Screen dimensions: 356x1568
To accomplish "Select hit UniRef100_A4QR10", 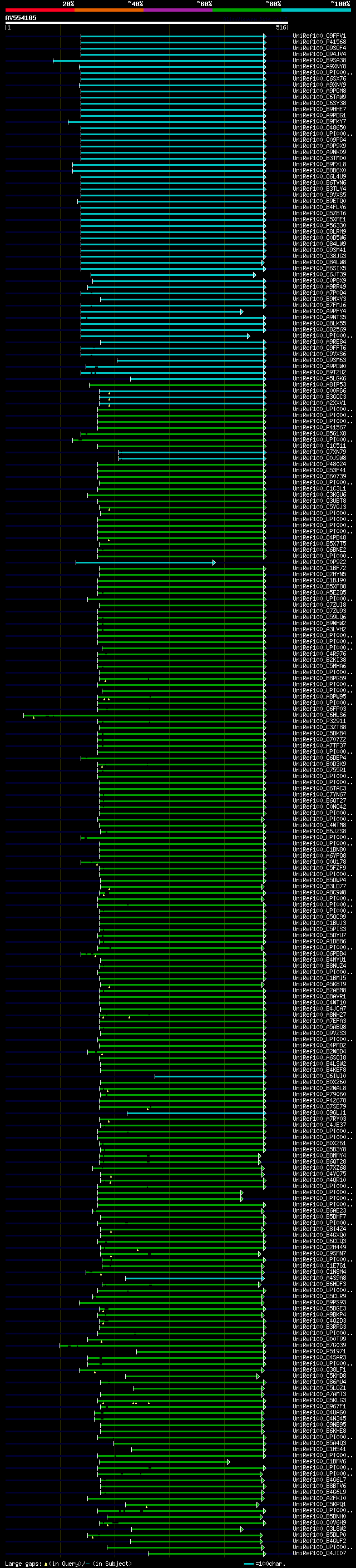I will (319, 1180).
